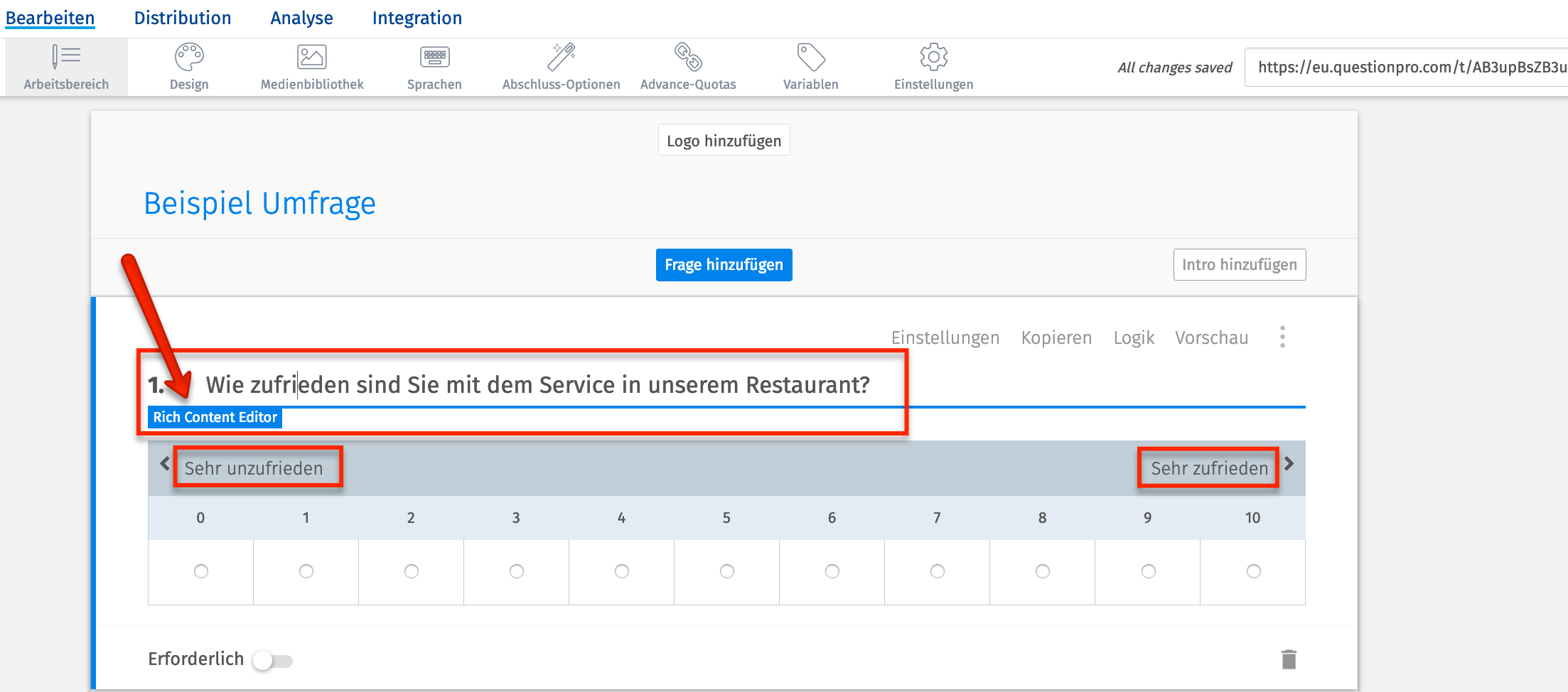
Task: Open the three-dot more options menu
Action: point(1282,337)
